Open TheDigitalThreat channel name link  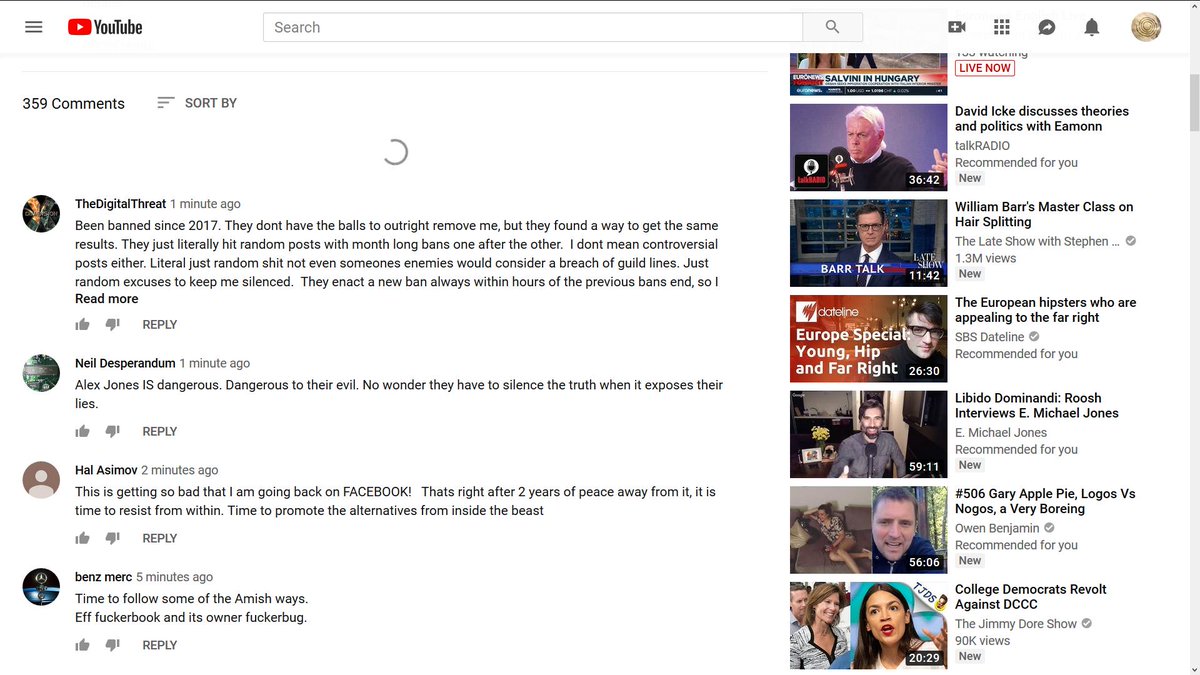120,204
